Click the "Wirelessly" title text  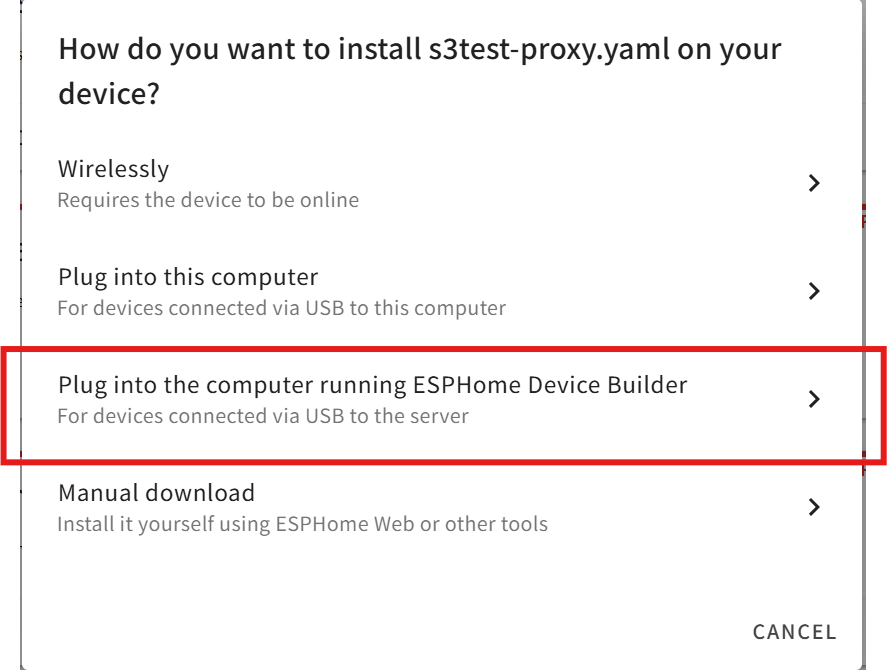pyautogui.click(x=113, y=168)
